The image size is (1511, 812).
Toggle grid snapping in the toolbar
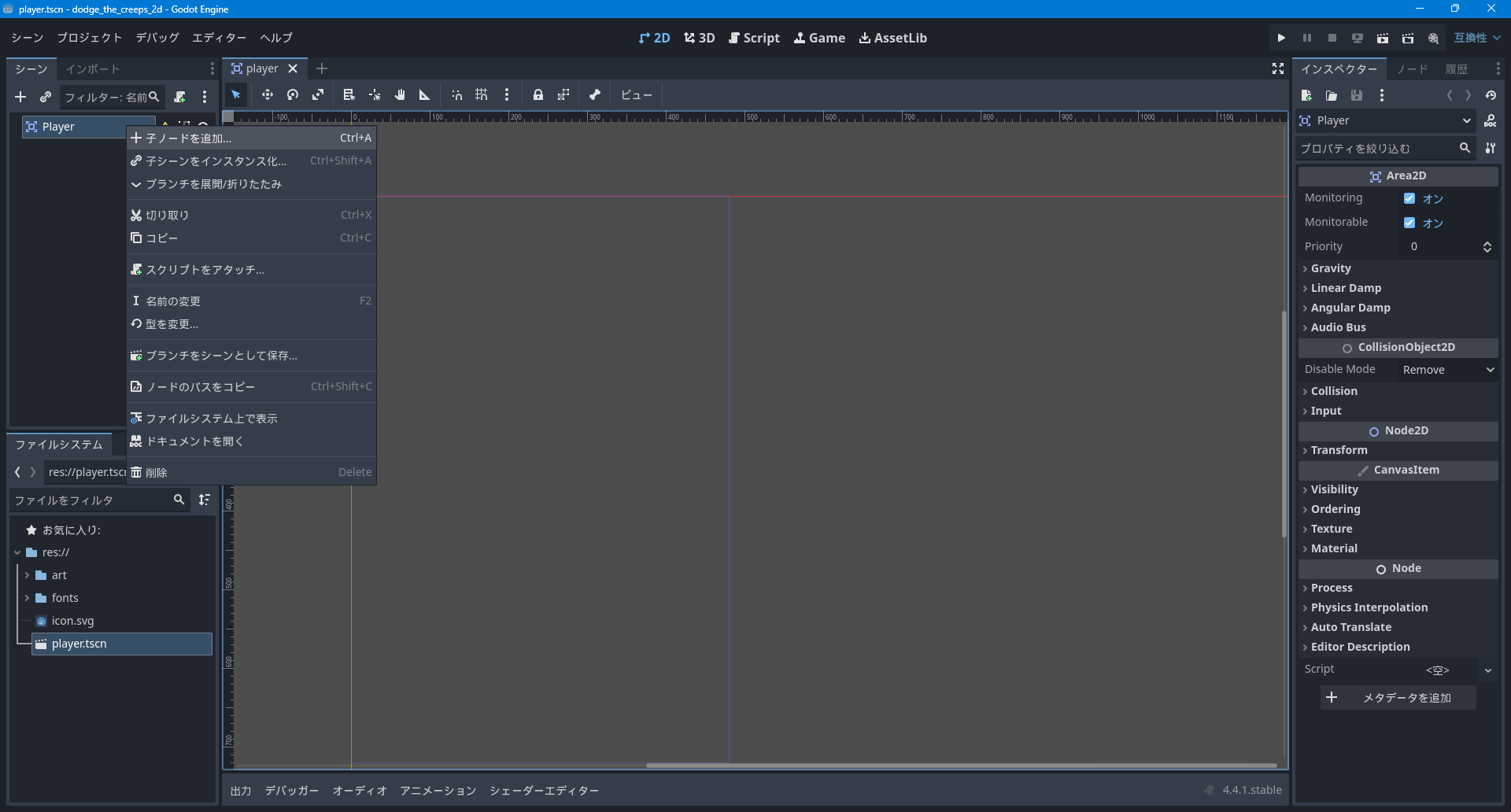click(482, 95)
